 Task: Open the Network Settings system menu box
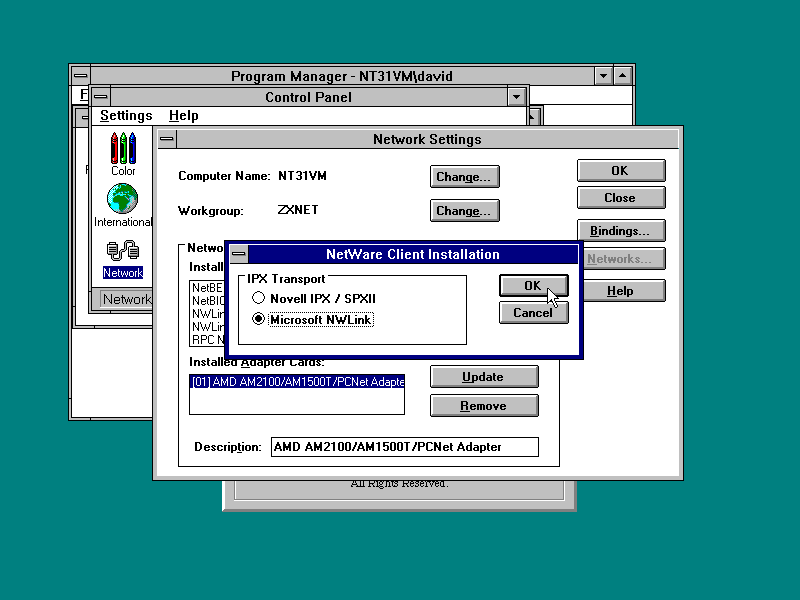click(x=167, y=139)
